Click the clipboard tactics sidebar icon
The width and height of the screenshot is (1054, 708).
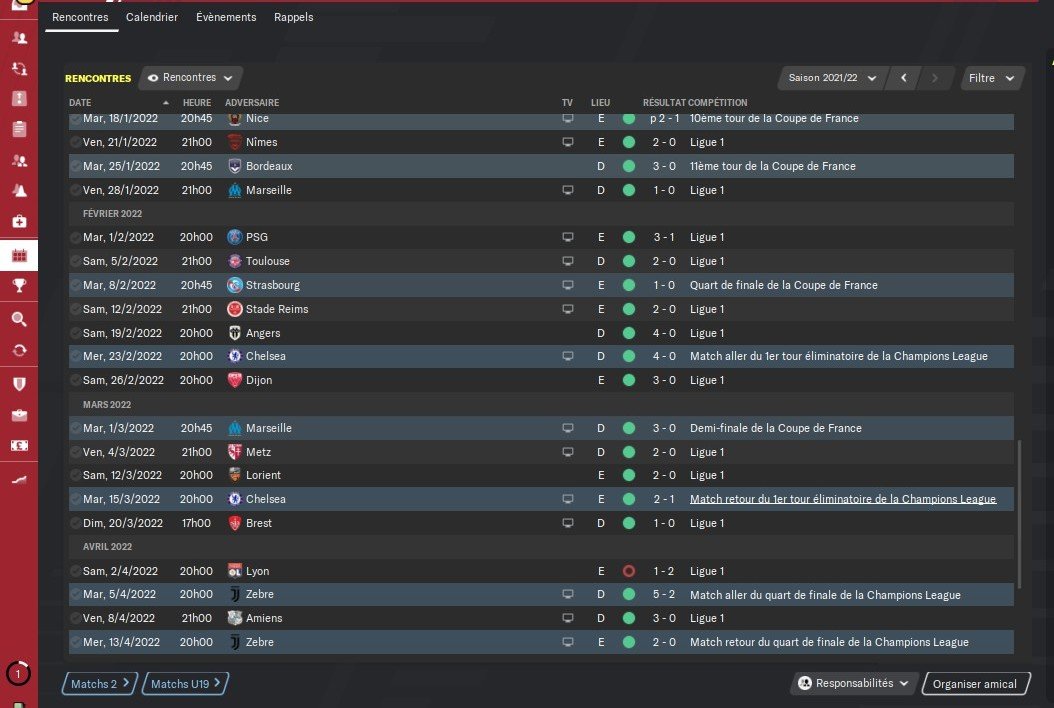coord(19,129)
